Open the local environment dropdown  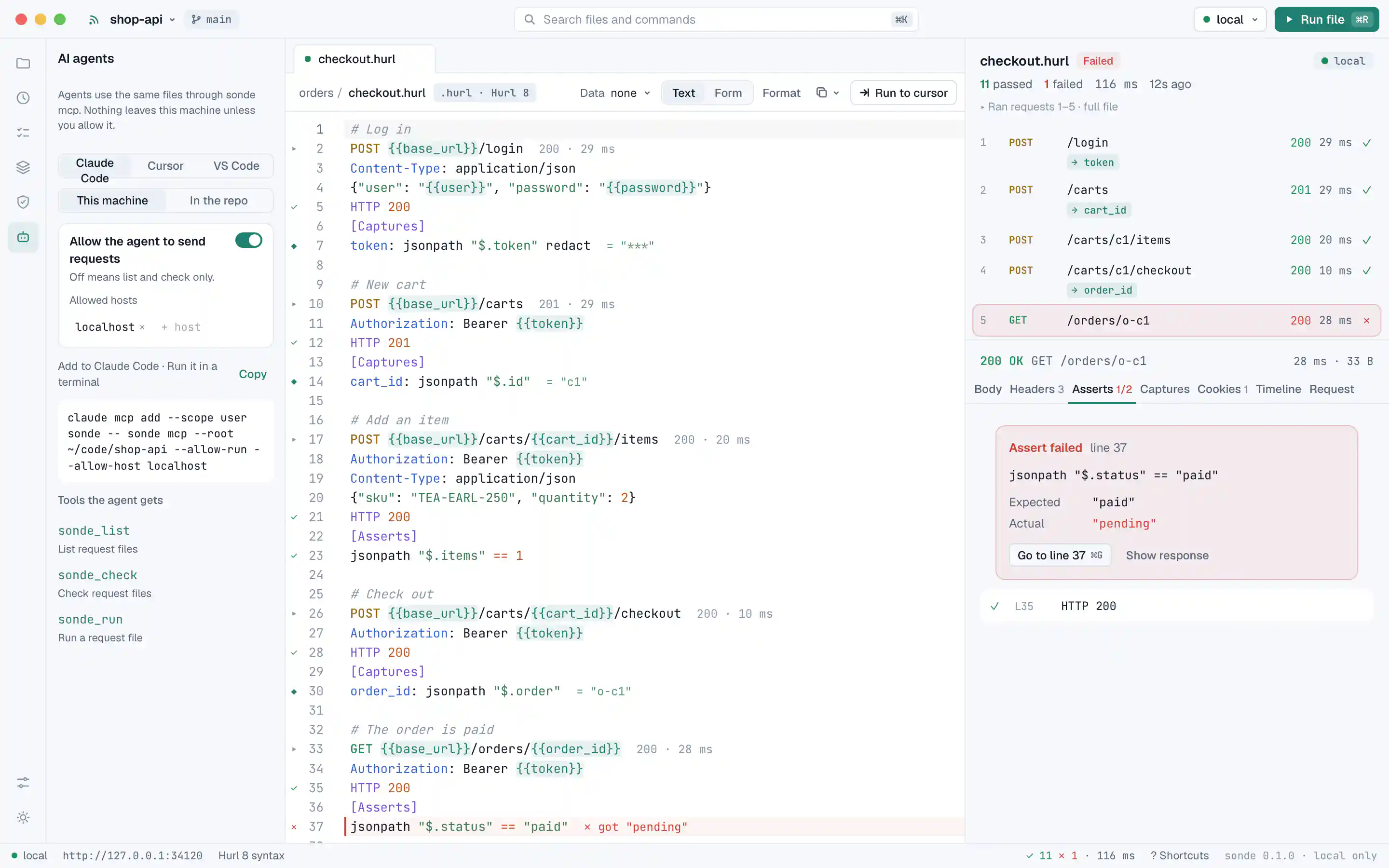tap(1230, 19)
